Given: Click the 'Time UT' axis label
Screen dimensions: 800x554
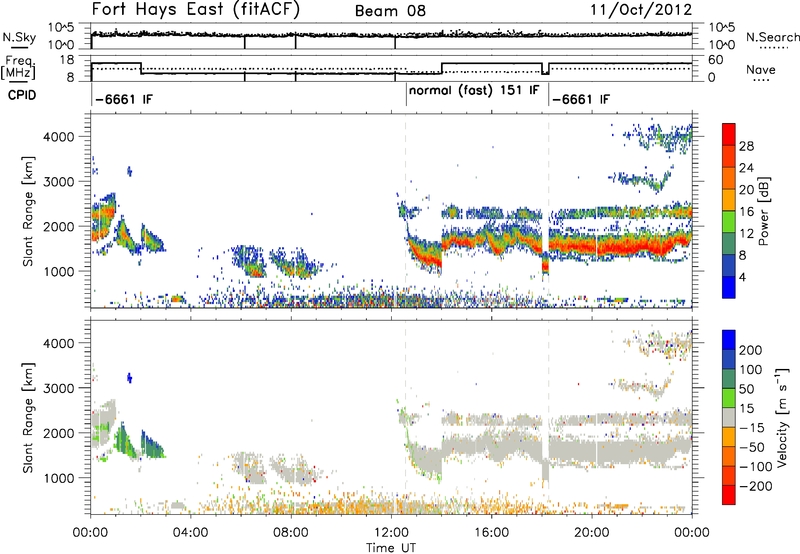Looking at the screenshot, I should pos(391,548).
